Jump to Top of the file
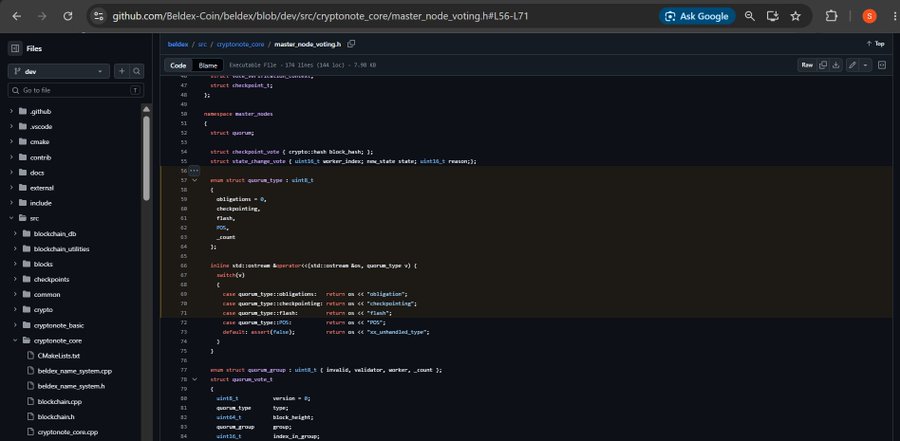 (x=875, y=44)
